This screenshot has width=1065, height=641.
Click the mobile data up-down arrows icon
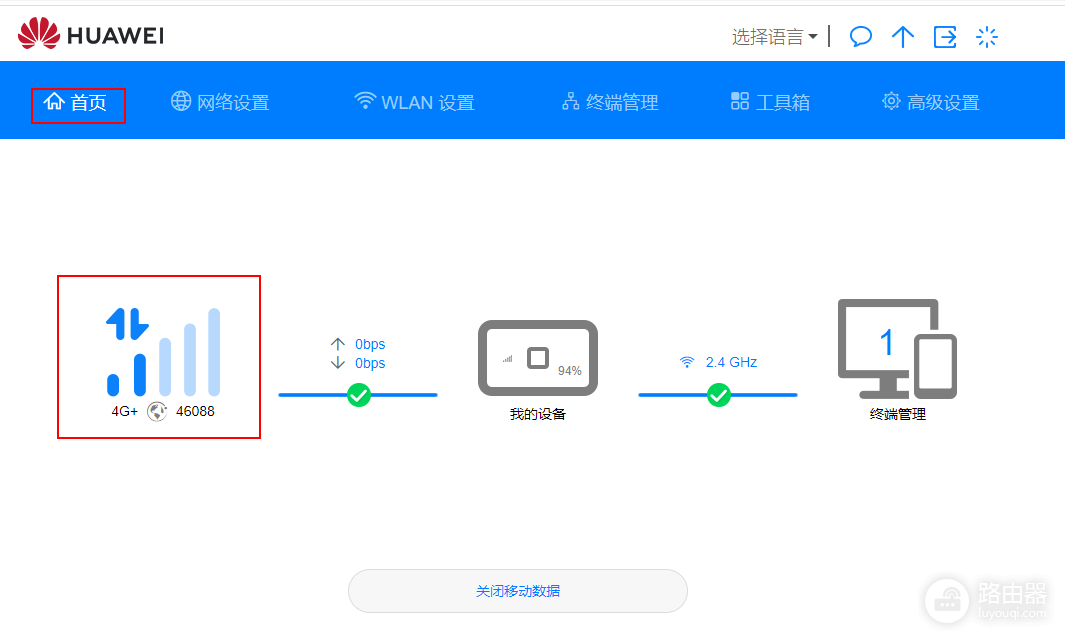(127, 324)
